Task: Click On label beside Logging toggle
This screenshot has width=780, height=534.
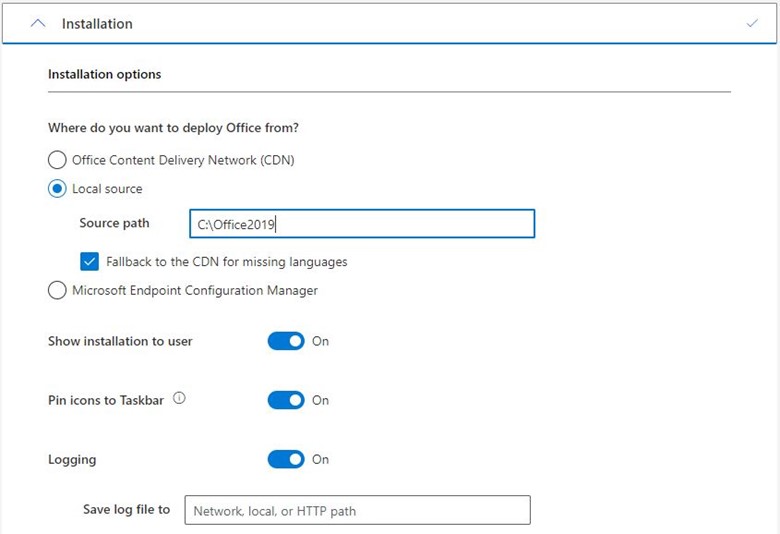Action: 320,459
